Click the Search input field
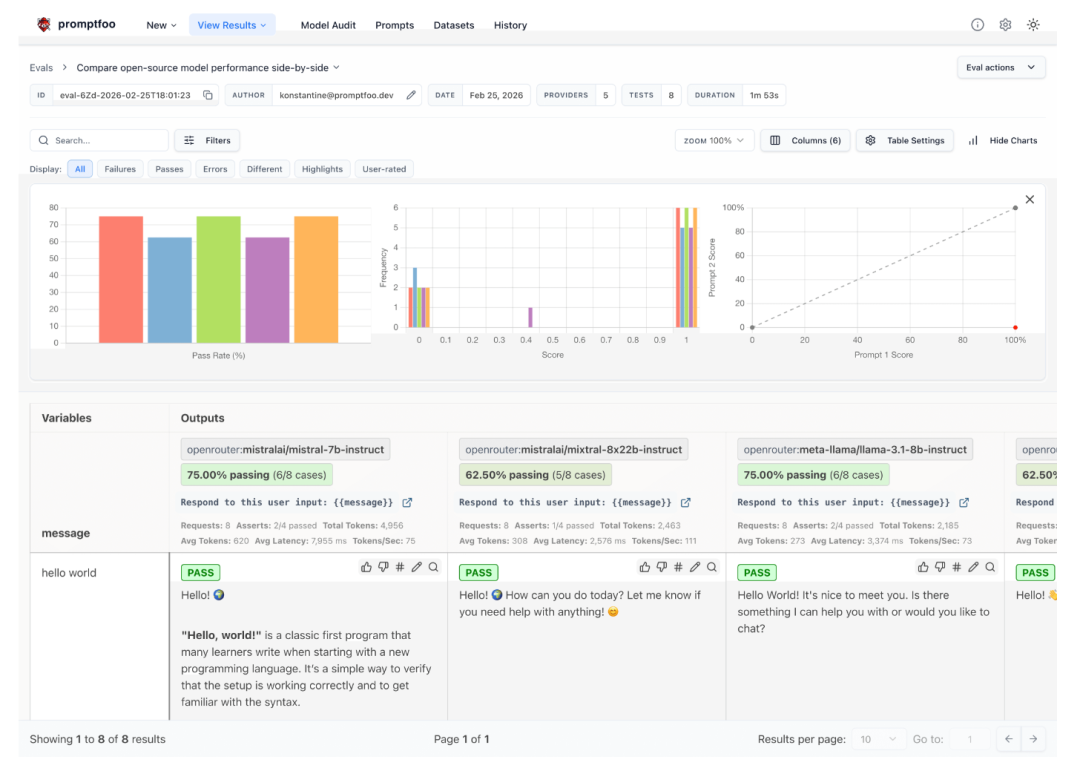1080x774 pixels. tap(105, 141)
